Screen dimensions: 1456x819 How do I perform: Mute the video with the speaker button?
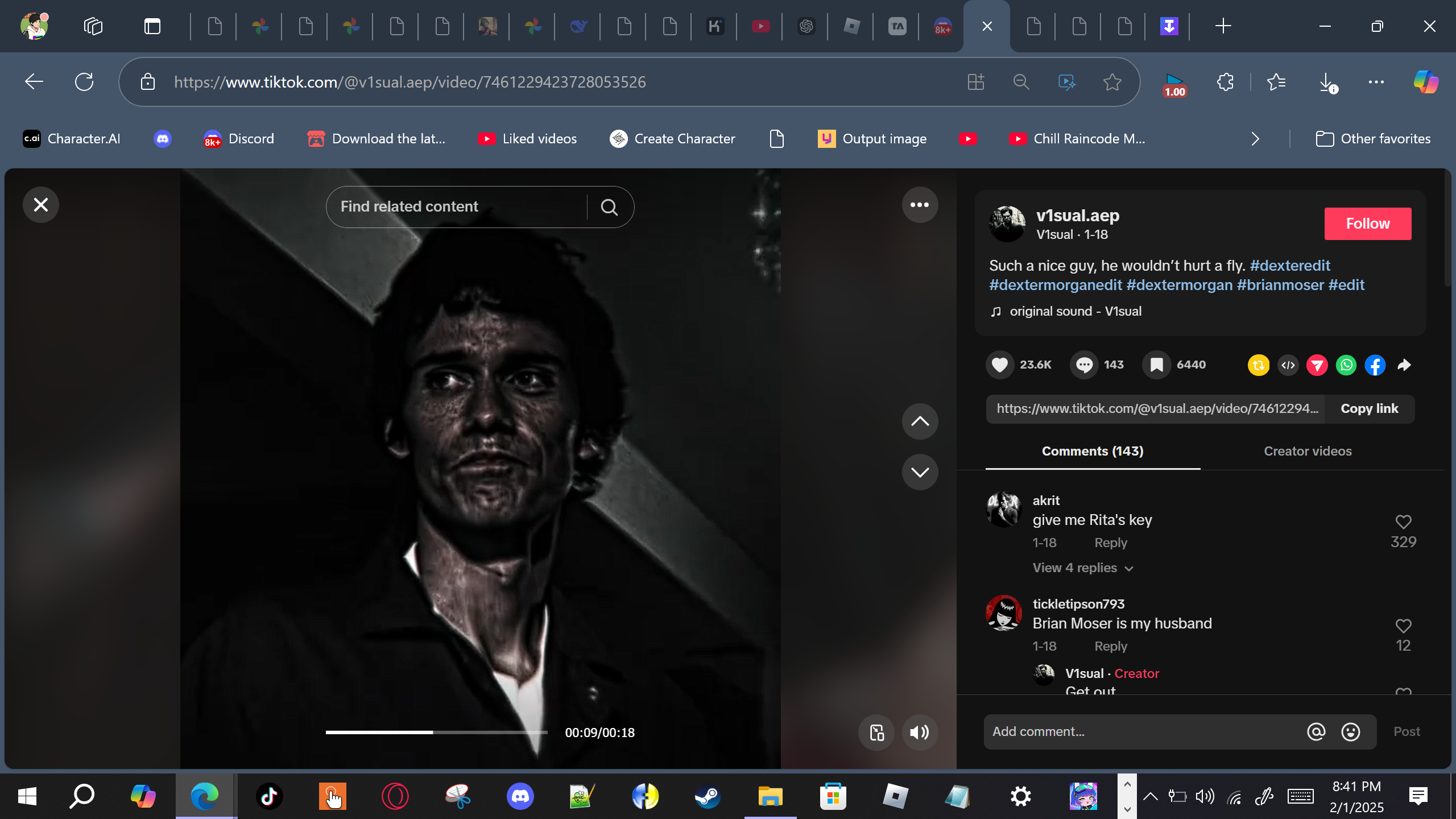(x=919, y=733)
